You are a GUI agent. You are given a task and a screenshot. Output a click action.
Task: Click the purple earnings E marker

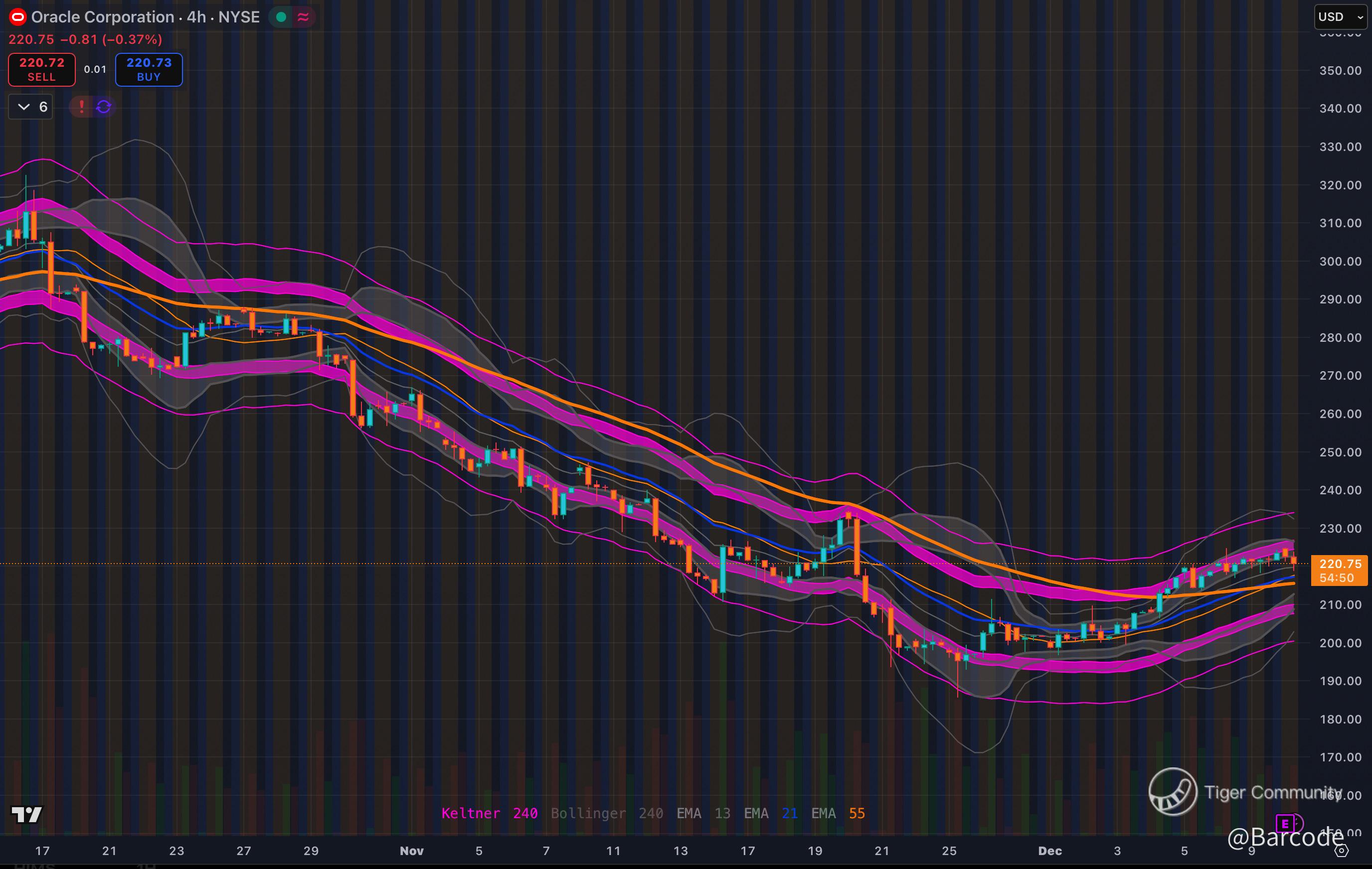1285,824
